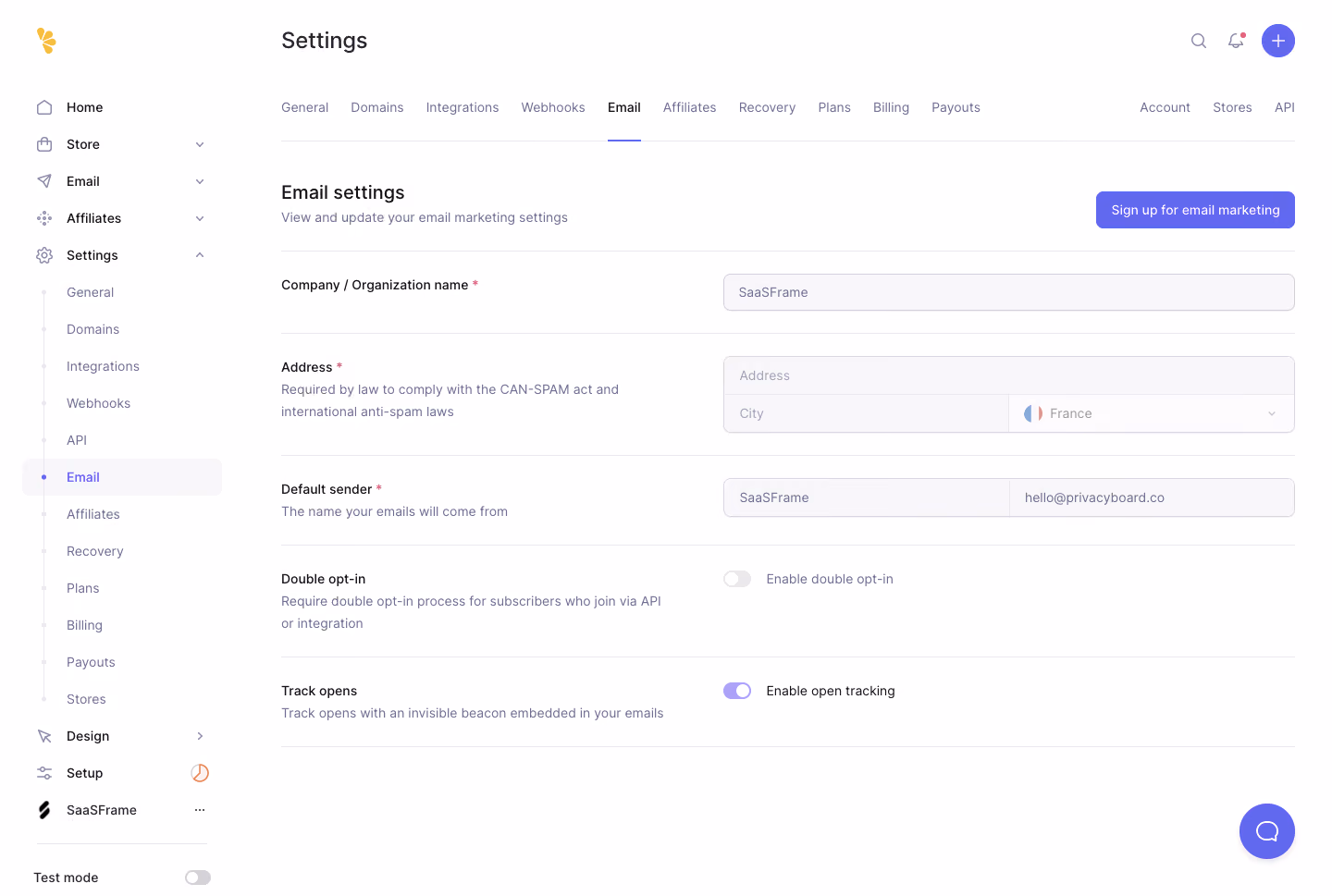Screen dimensions: 1332x896
Task: Expand the Design sidebar menu
Action: point(200,736)
